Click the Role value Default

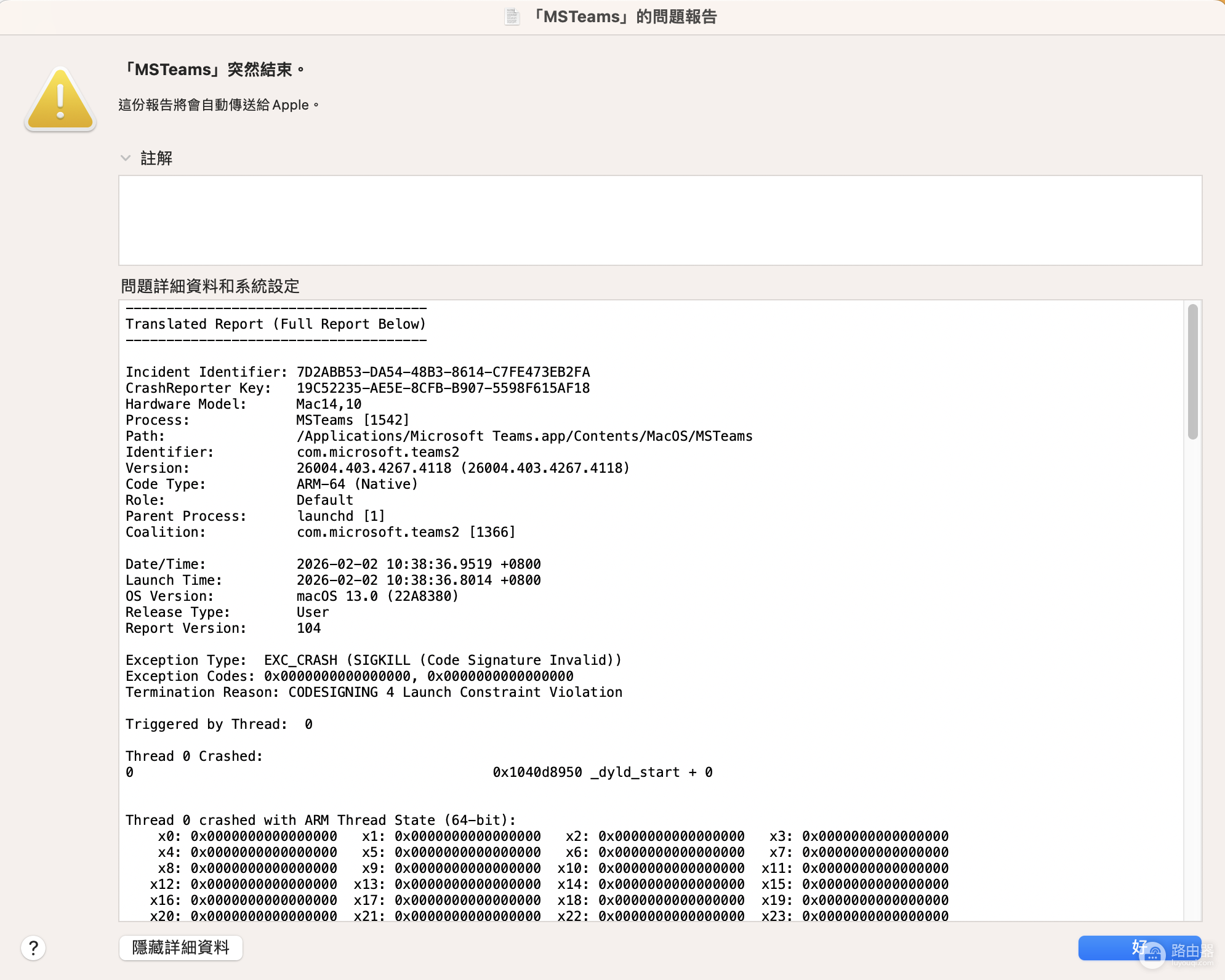click(325, 500)
